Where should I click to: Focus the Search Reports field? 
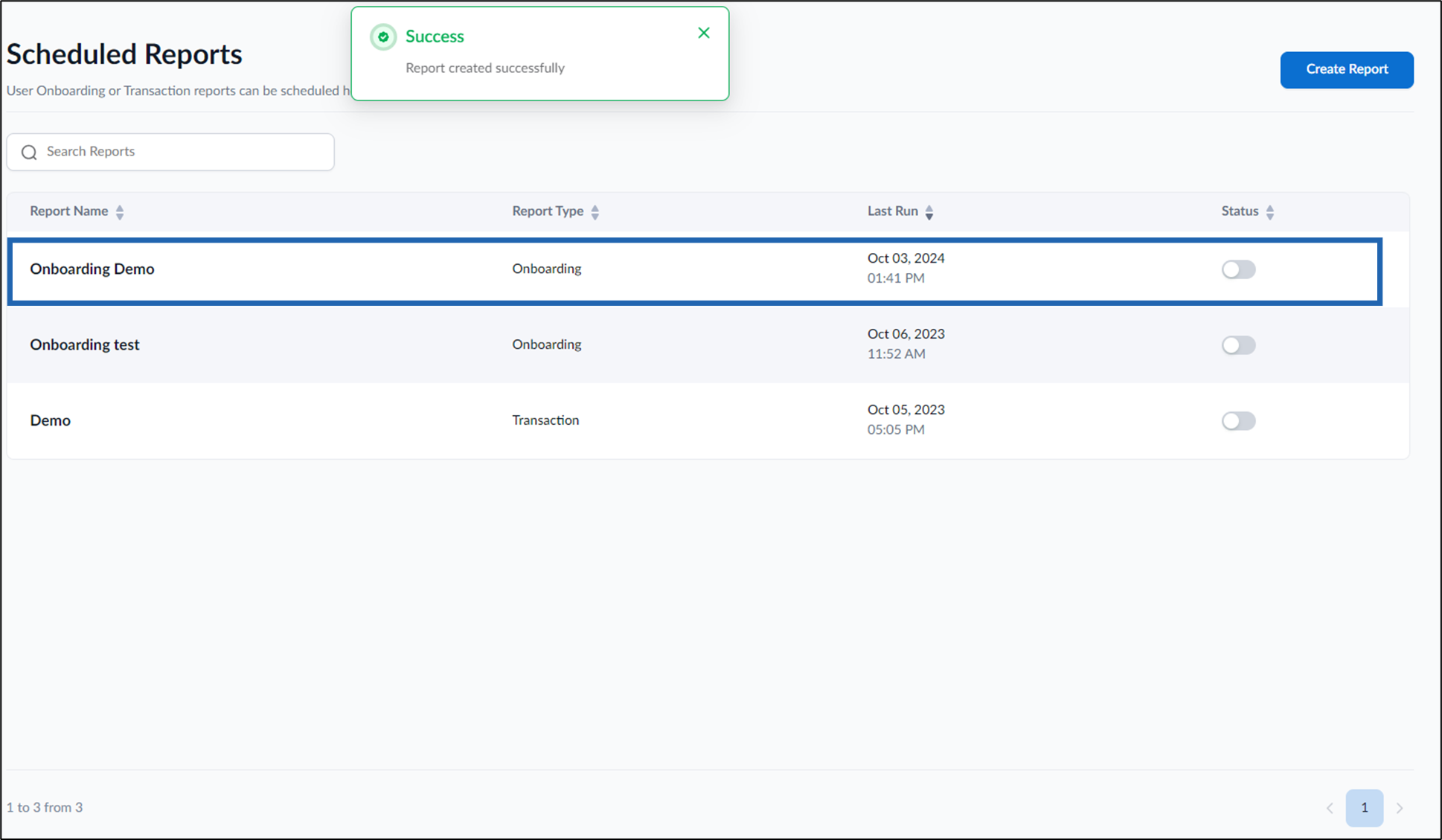click(x=170, y=152)
